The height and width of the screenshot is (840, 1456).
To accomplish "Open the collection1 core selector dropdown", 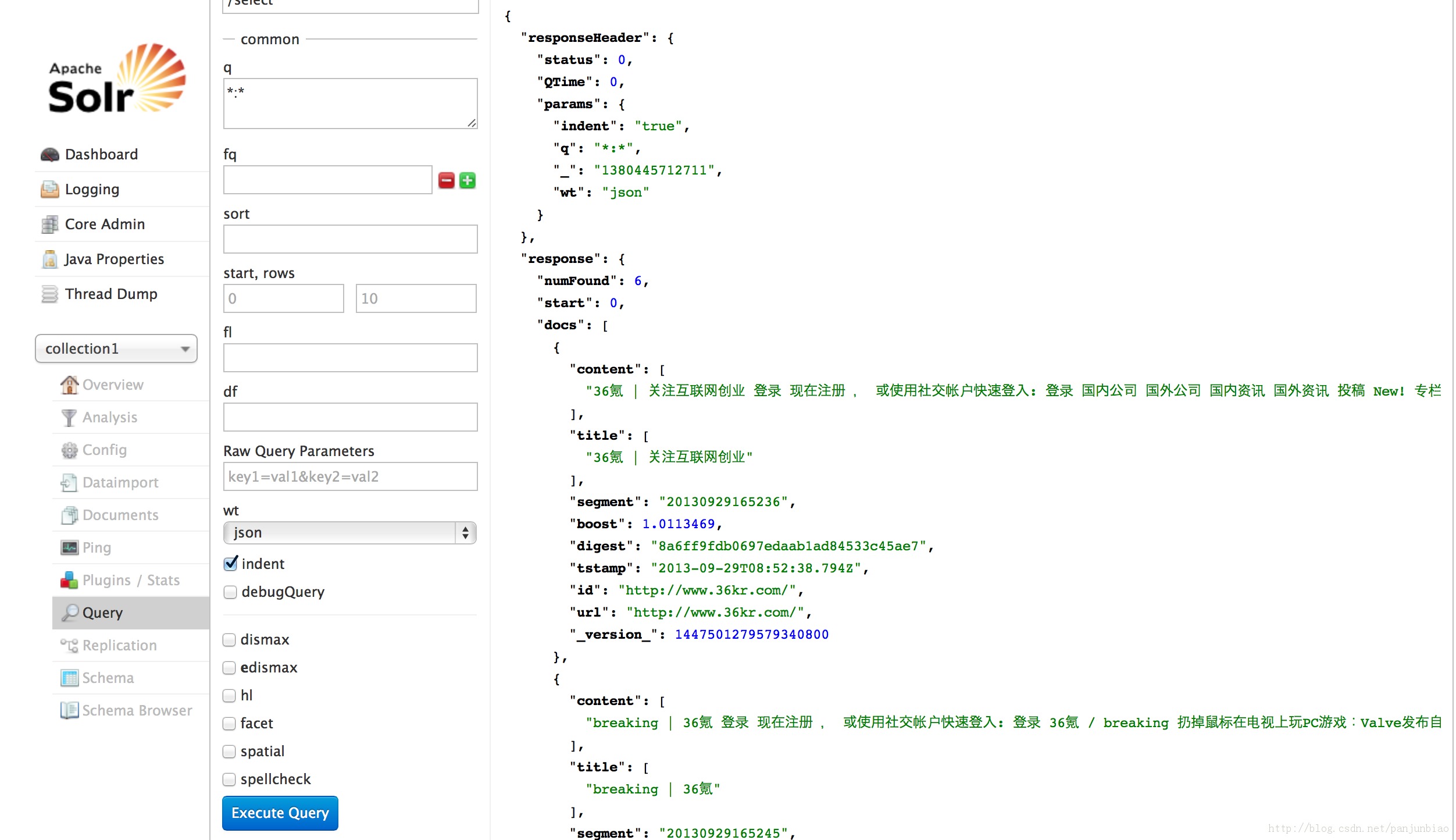I will coord(116,348).
